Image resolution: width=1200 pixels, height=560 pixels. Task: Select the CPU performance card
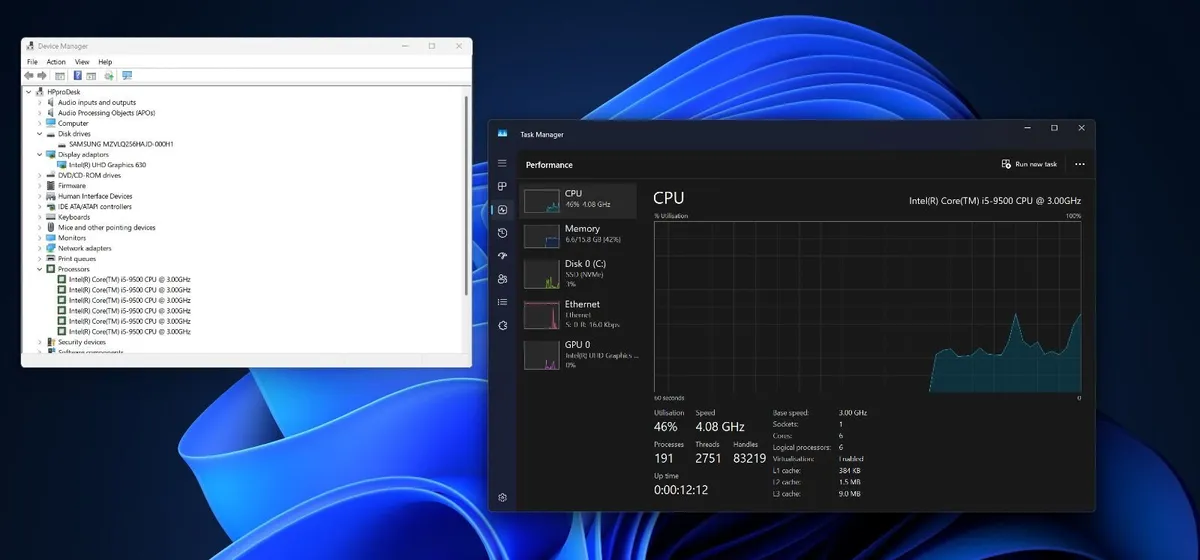(x=578, y=200)
